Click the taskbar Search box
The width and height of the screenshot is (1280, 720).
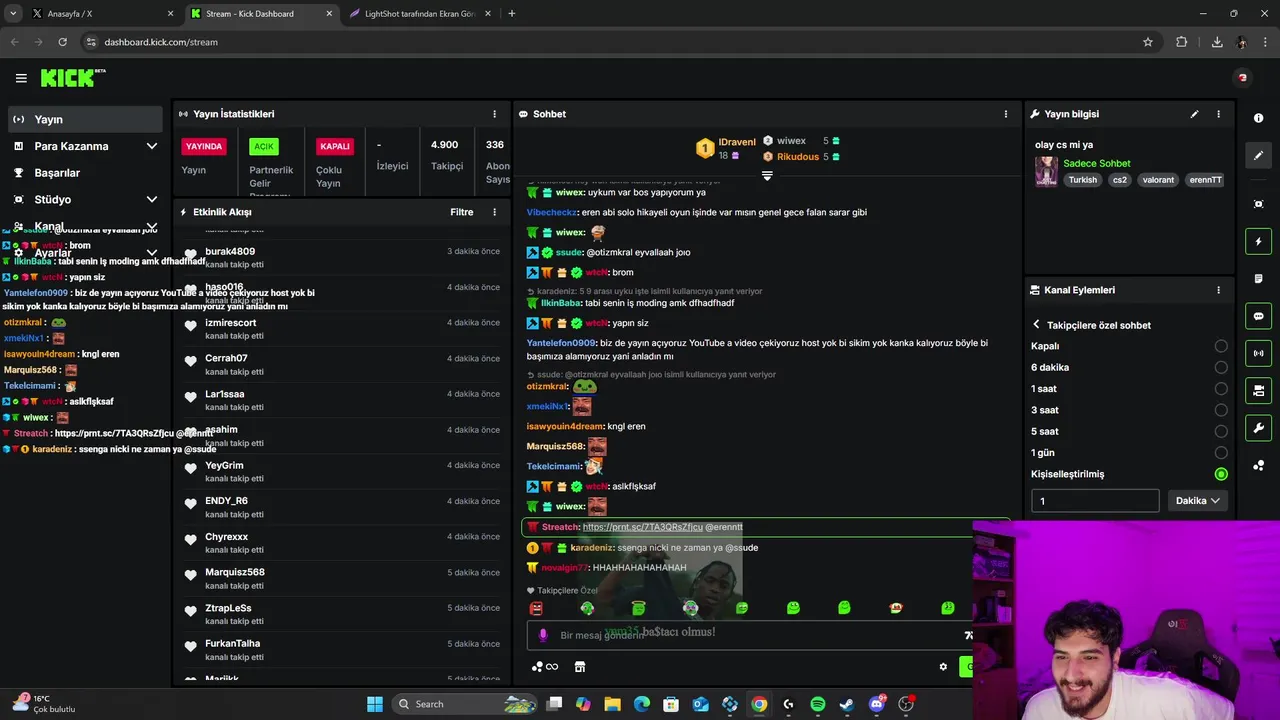(x=465, y=704)
